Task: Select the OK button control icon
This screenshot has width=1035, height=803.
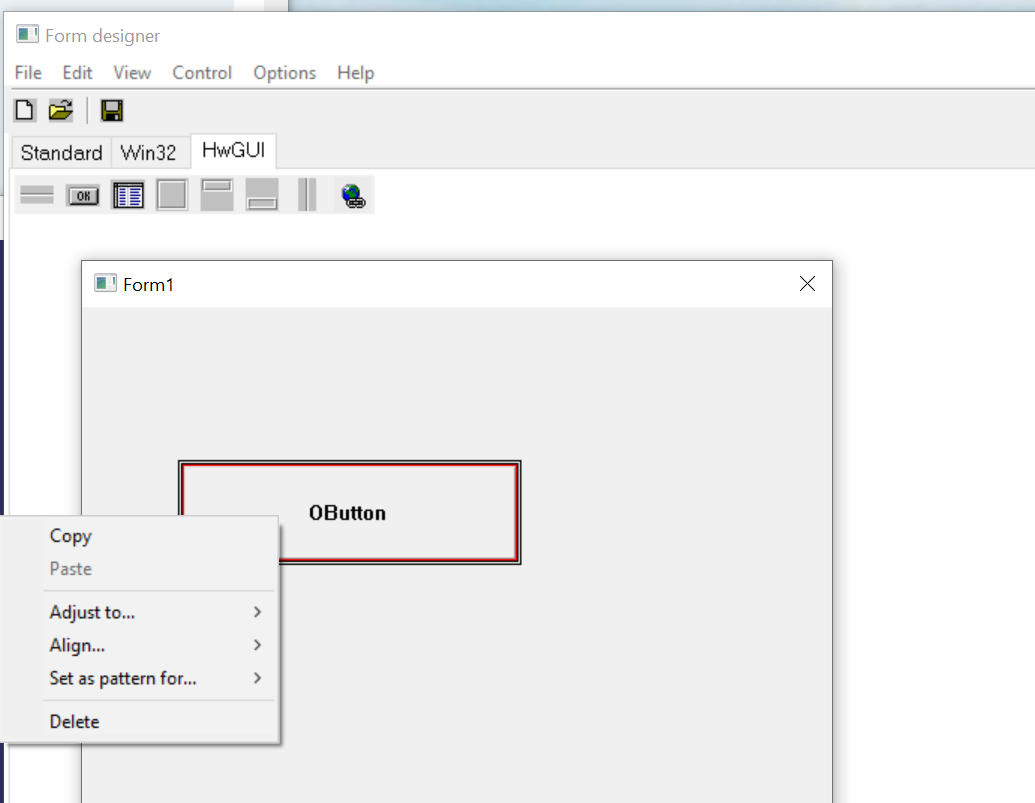Action: coord(83,195)
